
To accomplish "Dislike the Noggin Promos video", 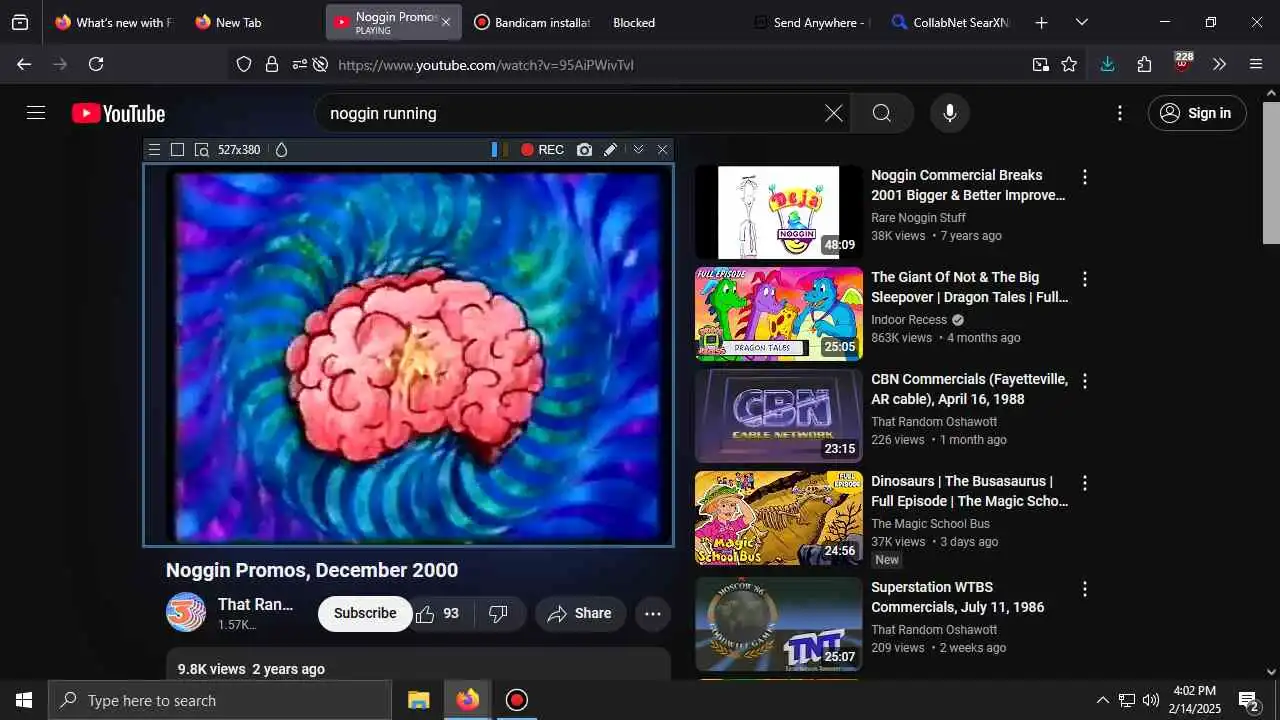I will 498,613.
